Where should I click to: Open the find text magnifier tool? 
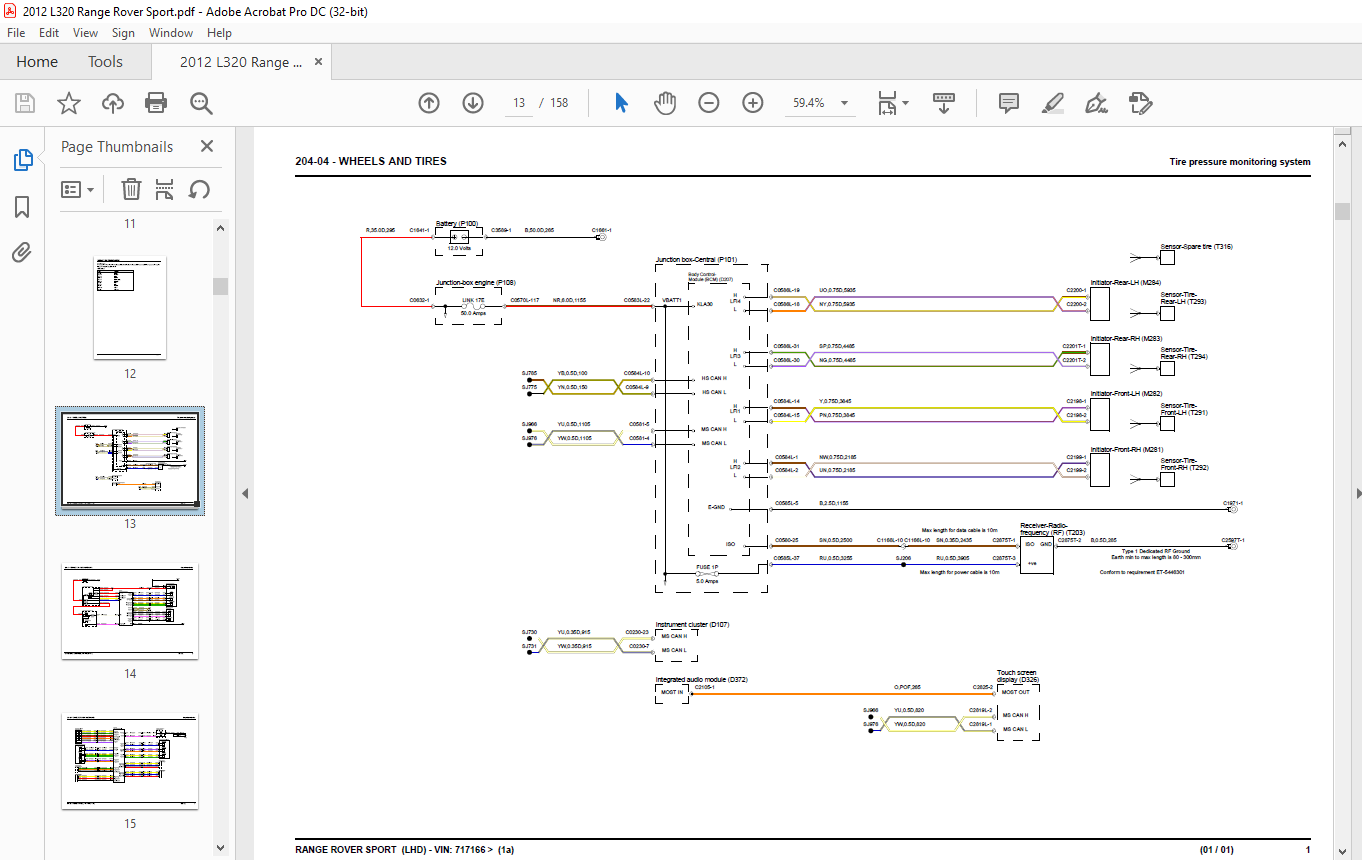pos(201,103)
